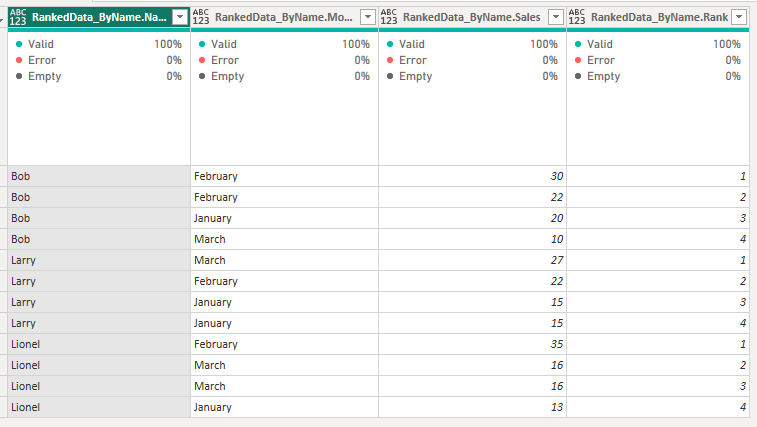
Task: Open the Sales column filter dropdown
Action: (x=555, y=17)
